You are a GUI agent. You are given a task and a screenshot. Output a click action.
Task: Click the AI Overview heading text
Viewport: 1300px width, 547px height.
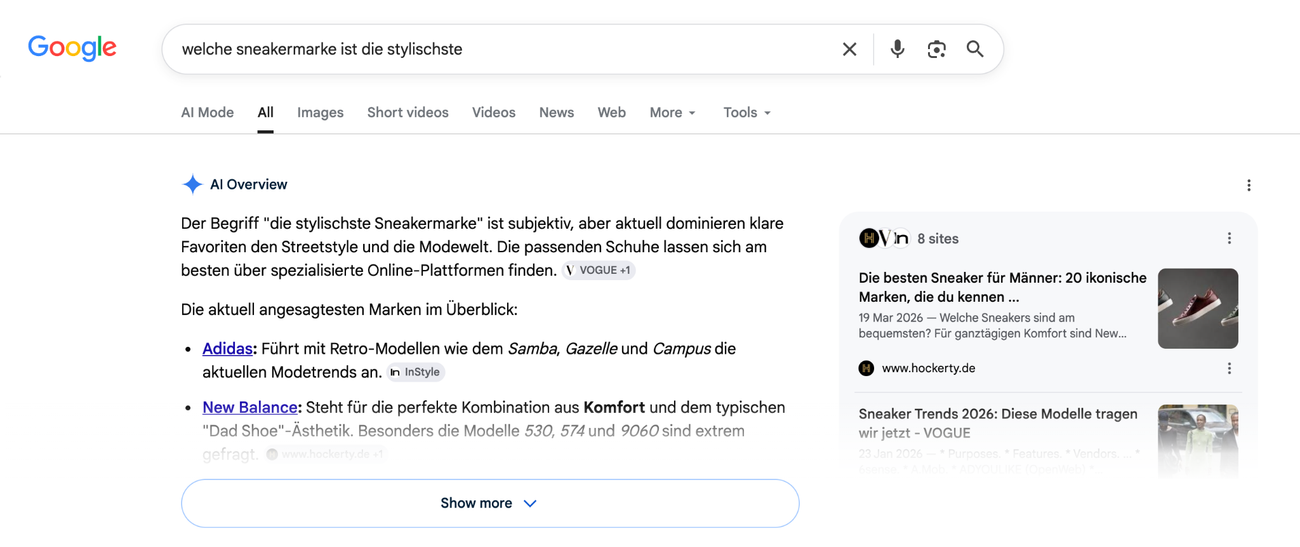tap(248, 185)
